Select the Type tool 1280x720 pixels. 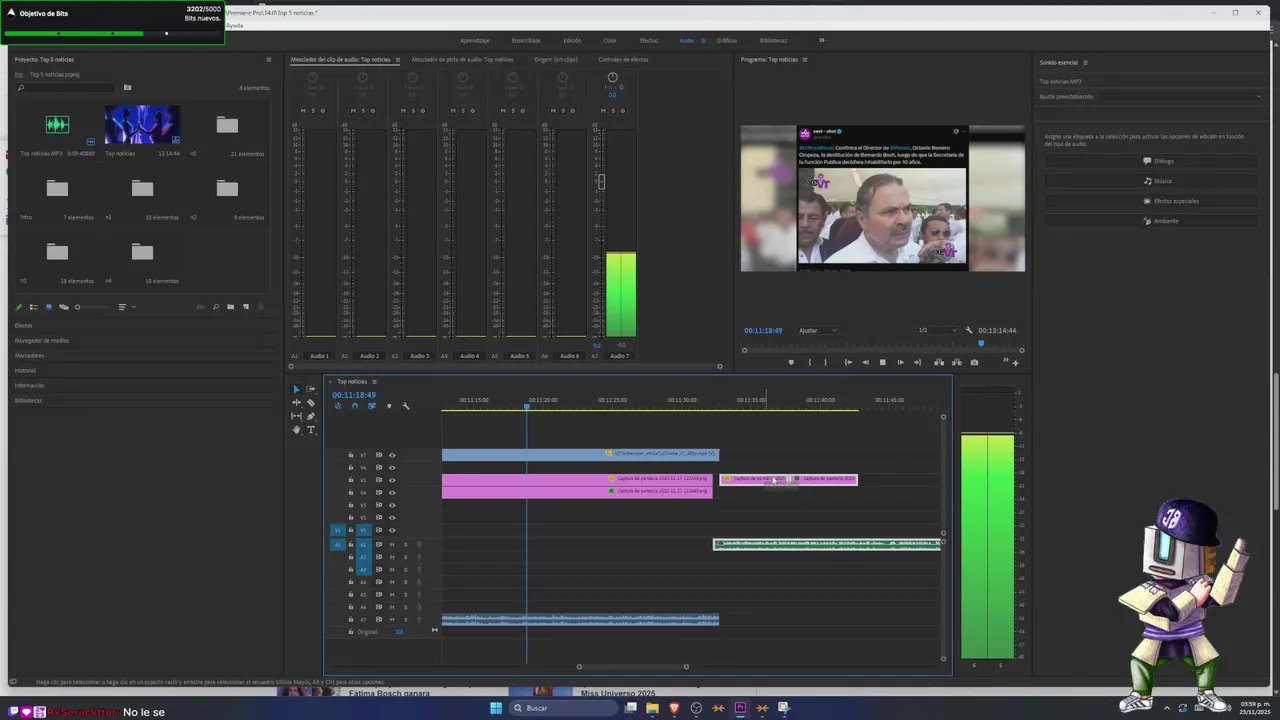(x=311, y=430)
